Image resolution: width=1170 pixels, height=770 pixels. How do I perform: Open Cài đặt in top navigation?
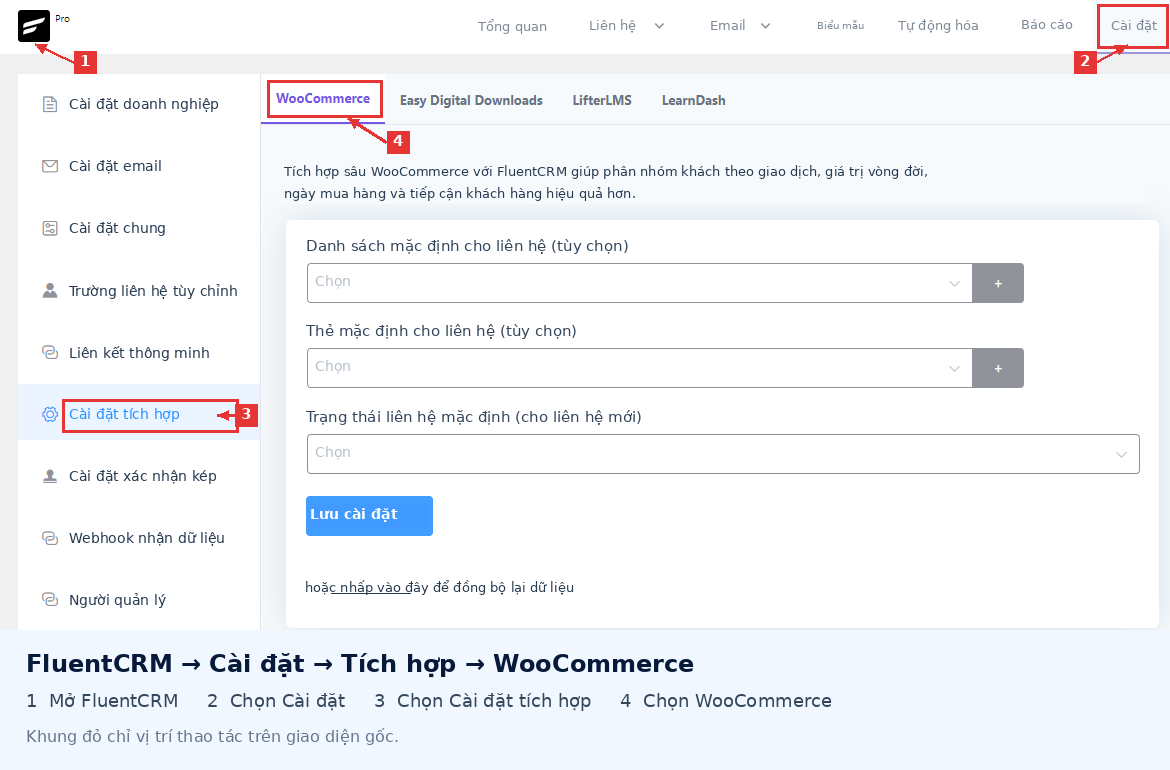[x=1133, y=25]
